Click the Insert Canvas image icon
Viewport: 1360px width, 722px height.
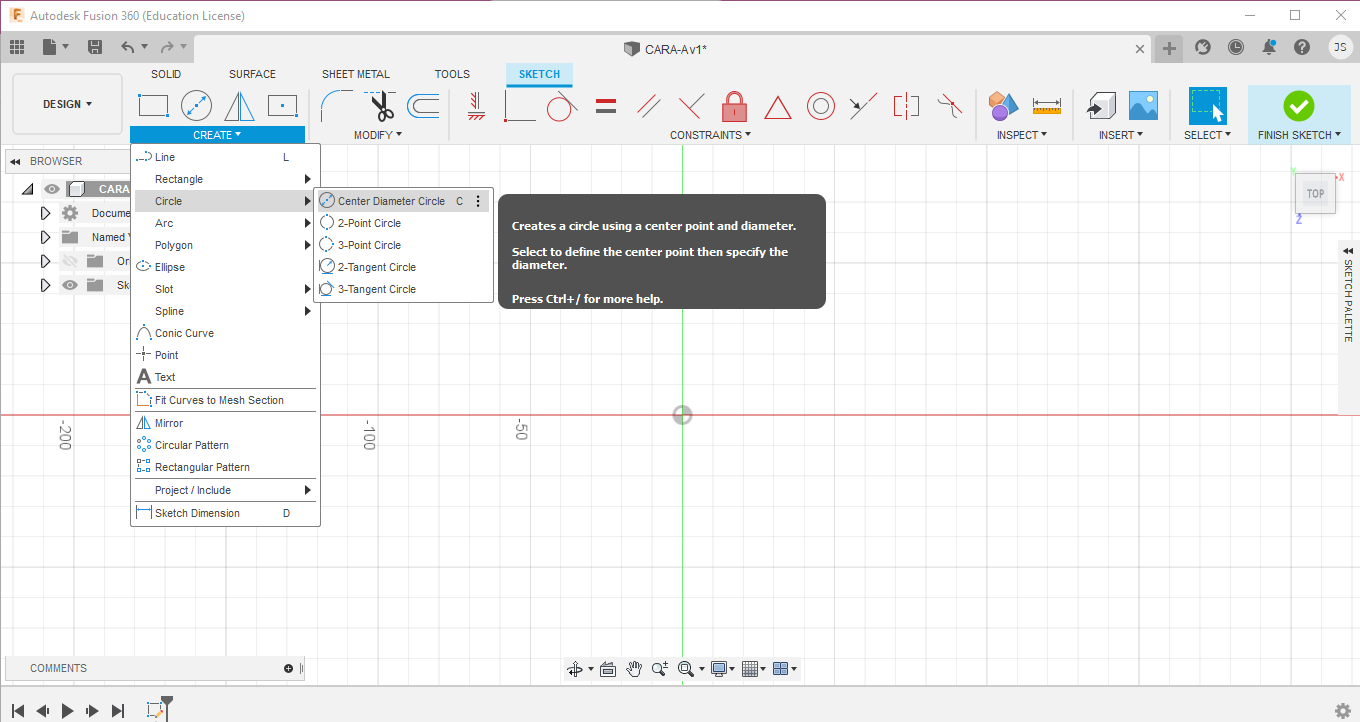[x=1143, y=105]
